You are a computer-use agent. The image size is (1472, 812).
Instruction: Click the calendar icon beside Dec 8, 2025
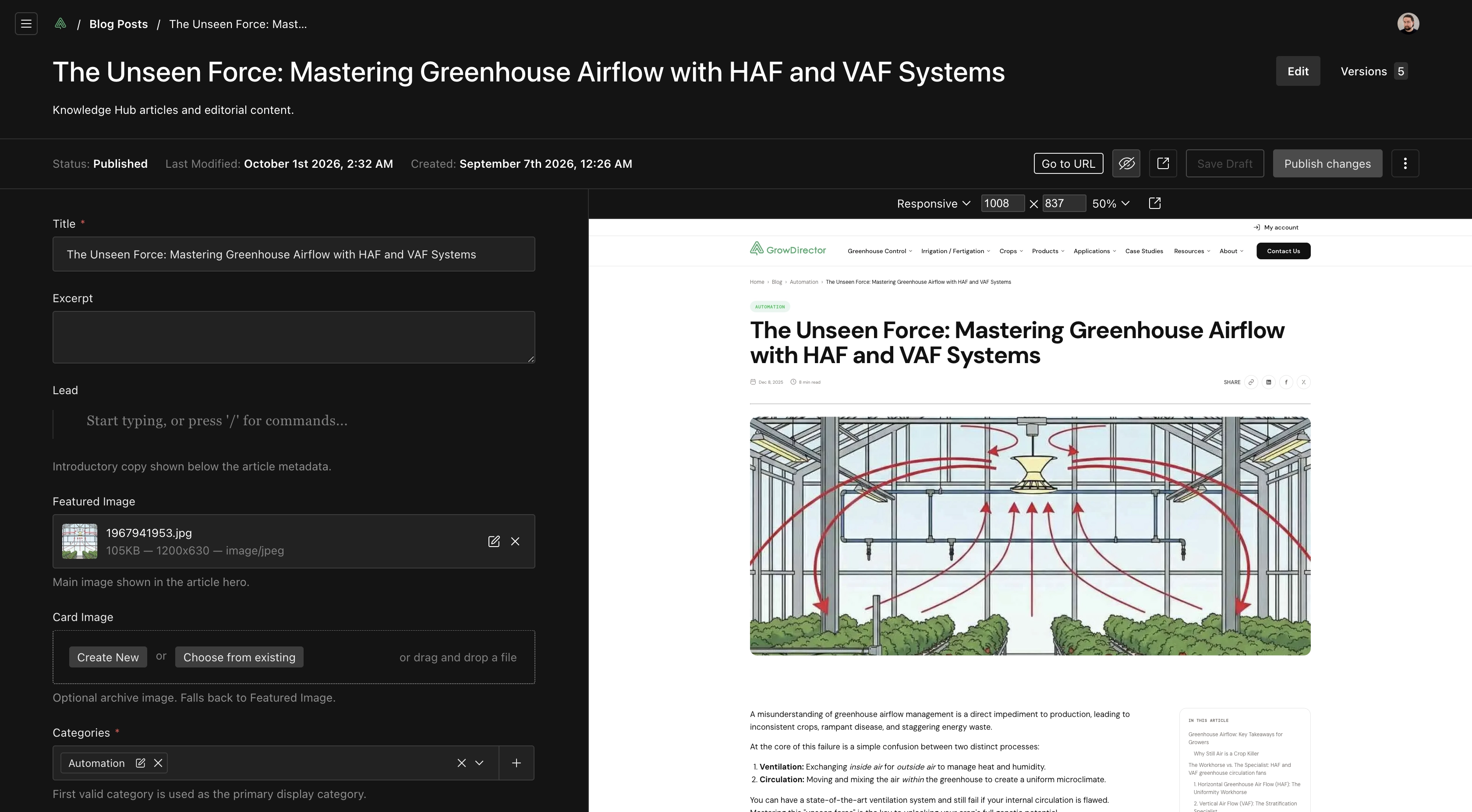pyautogui.click(x=753, y=382)
